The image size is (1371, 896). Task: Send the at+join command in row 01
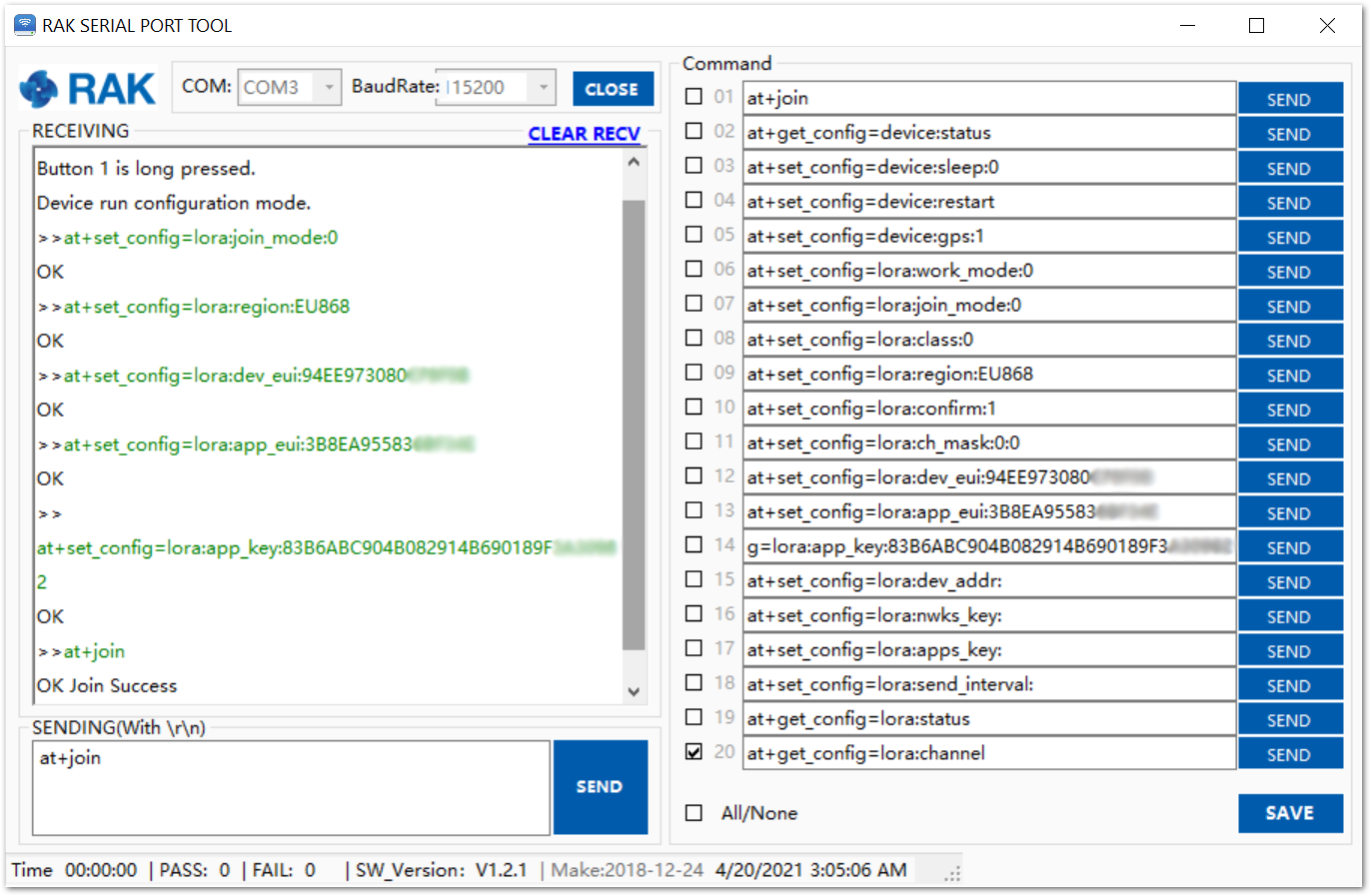click(1289, 100)
